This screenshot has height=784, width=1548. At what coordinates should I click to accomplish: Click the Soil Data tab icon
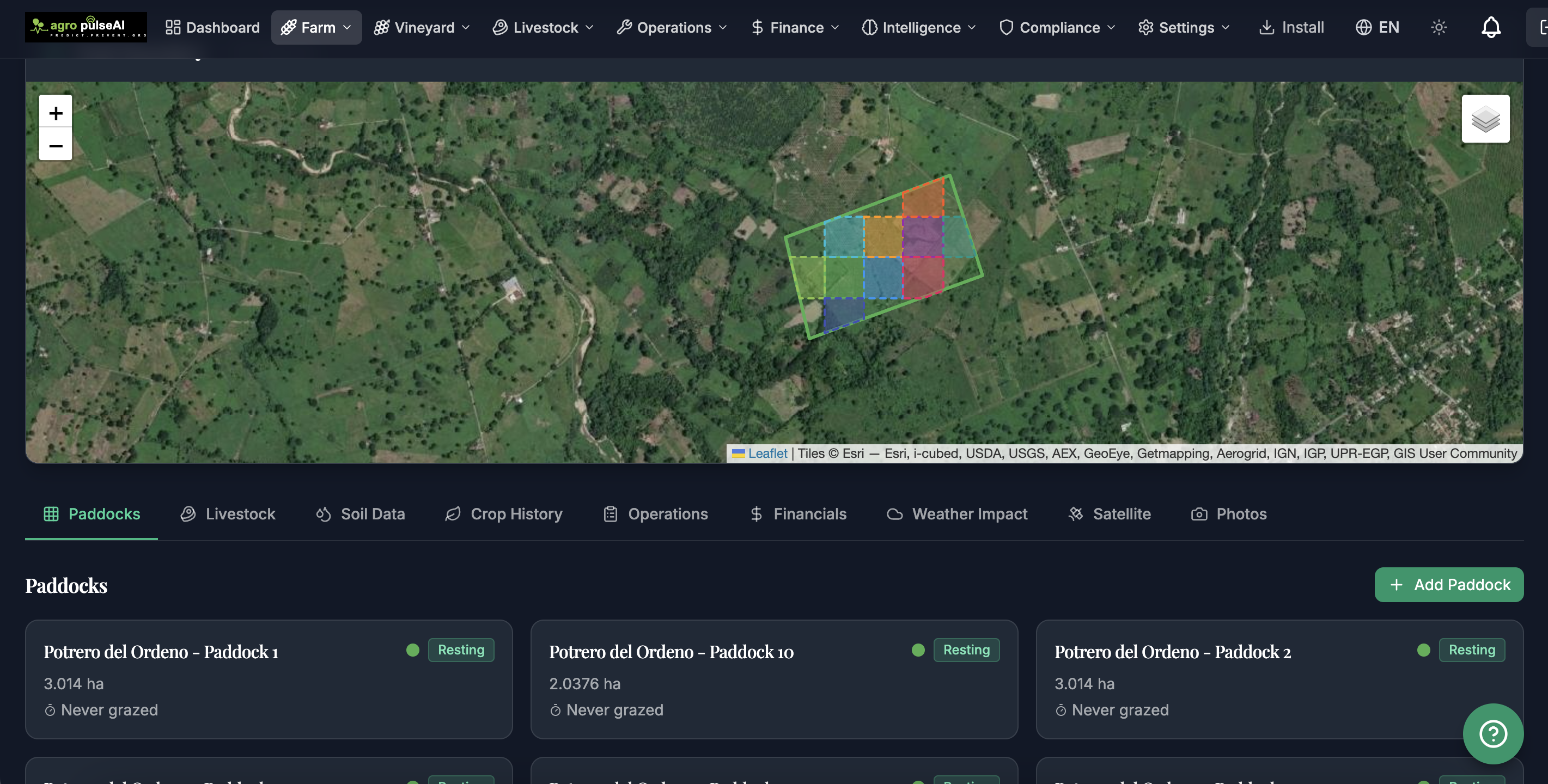coord(324,513)
